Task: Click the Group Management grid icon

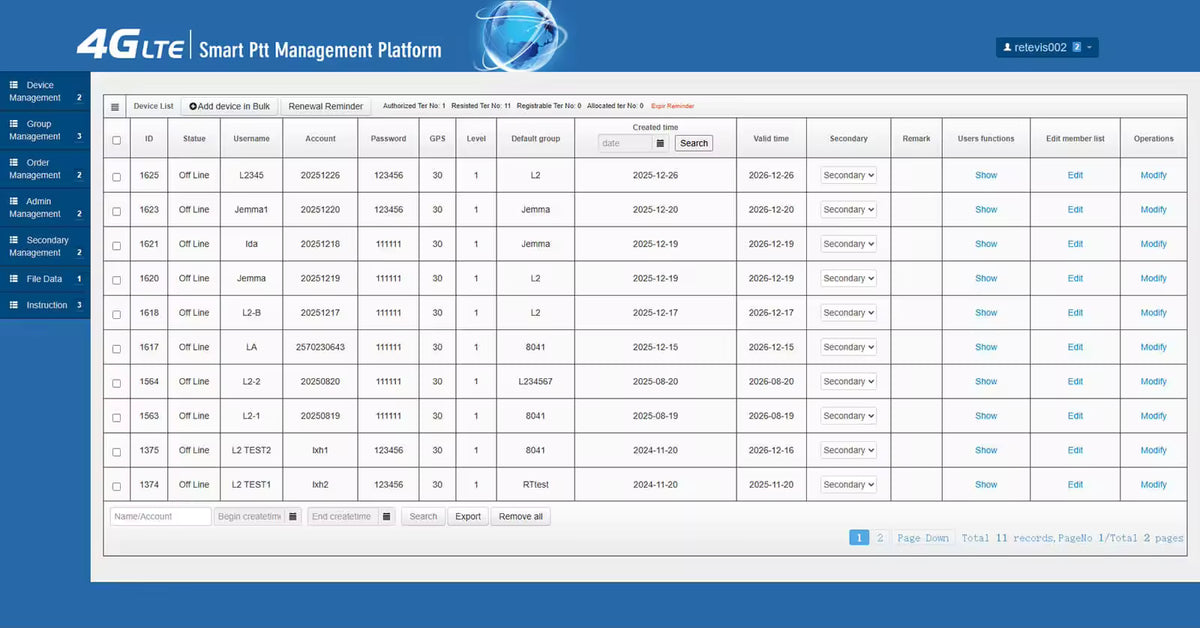Action: pos(15,124)
